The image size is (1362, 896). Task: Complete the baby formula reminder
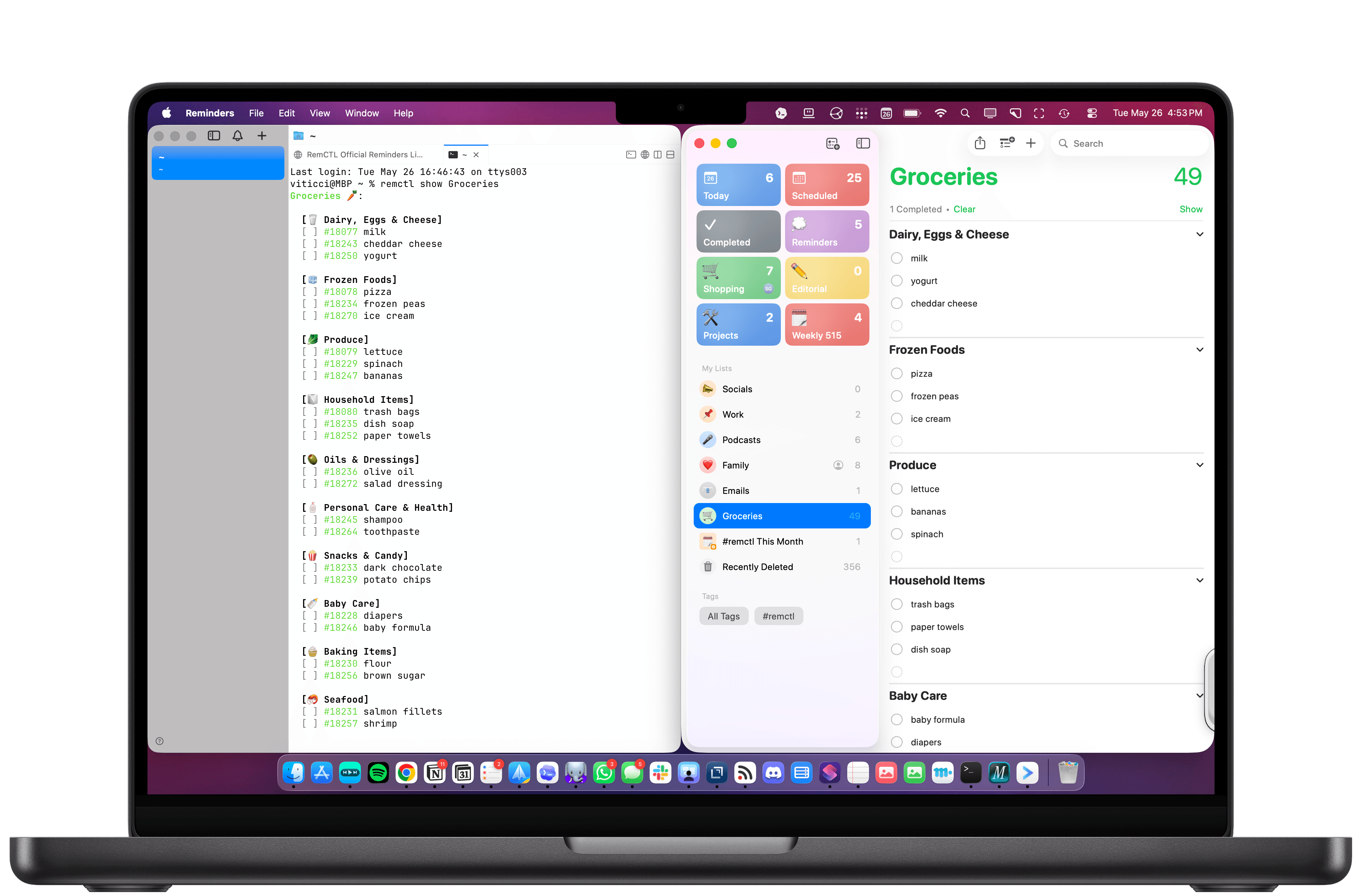click(x=897, y=720)
